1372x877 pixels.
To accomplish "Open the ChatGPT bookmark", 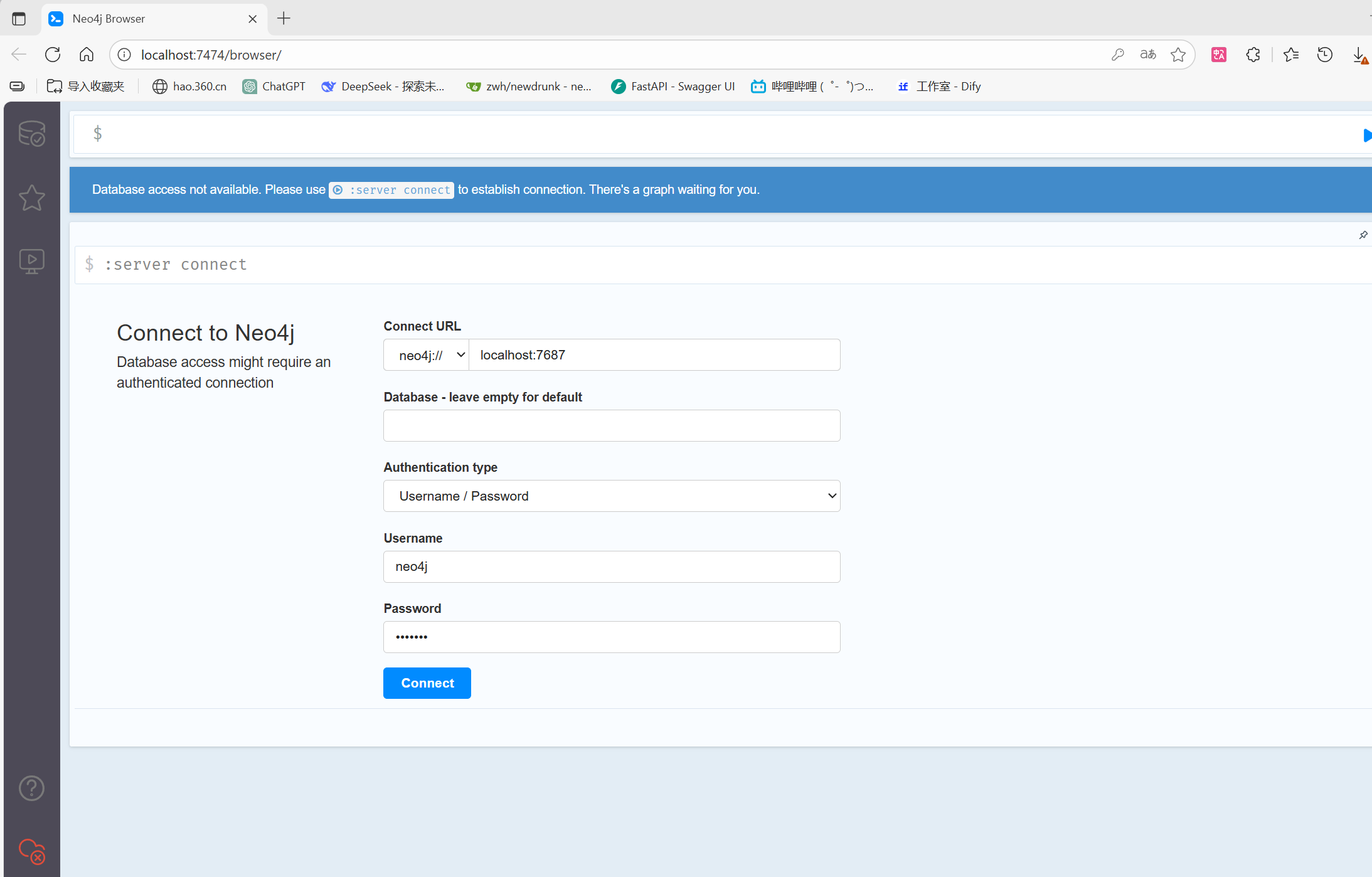I will click(x=274, y=87).
